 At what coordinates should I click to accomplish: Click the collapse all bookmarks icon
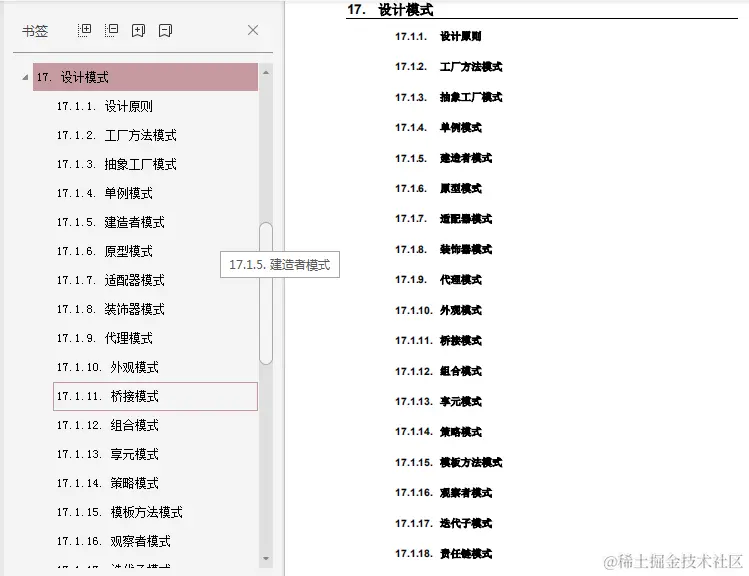pos(111,31)
